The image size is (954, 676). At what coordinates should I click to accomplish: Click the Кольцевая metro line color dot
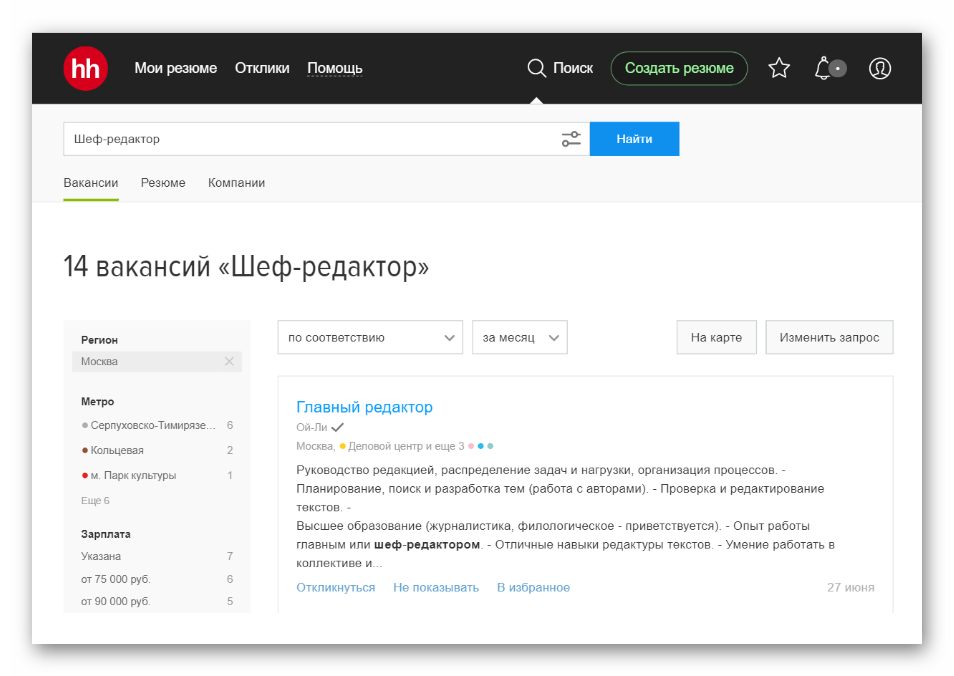(85, 450)
